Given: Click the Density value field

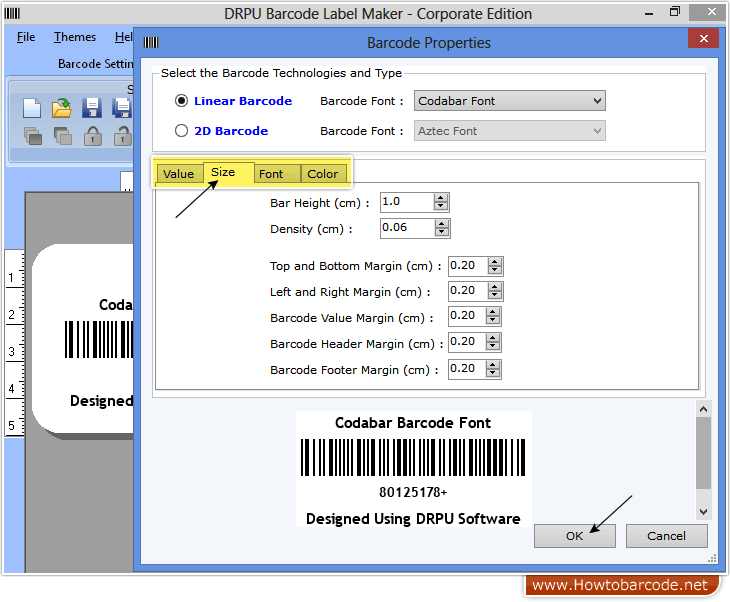Looking at the screenshot, I should click(x=407, y=228).
